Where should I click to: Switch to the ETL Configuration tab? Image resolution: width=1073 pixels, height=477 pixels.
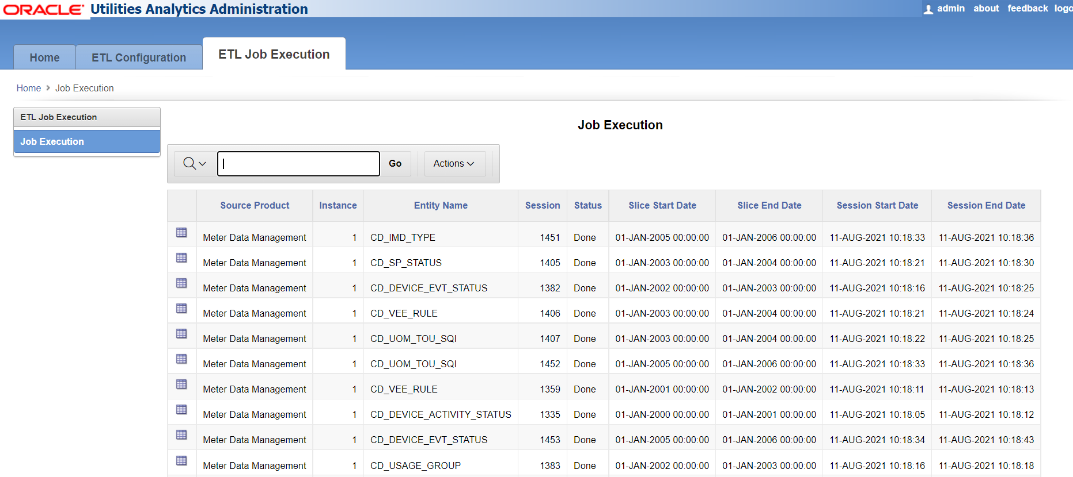click(139, 57)
